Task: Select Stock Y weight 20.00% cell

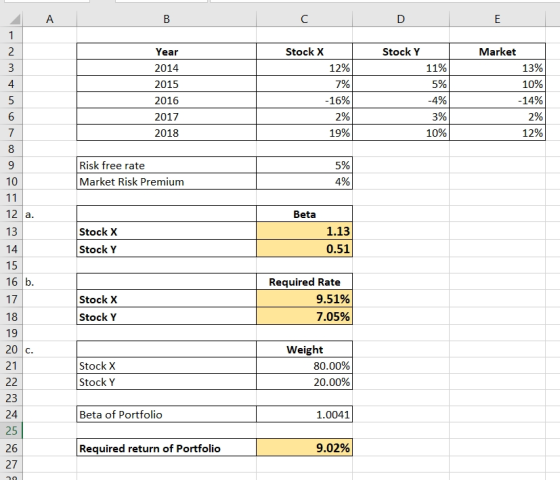Action: (x=304, y=382)
